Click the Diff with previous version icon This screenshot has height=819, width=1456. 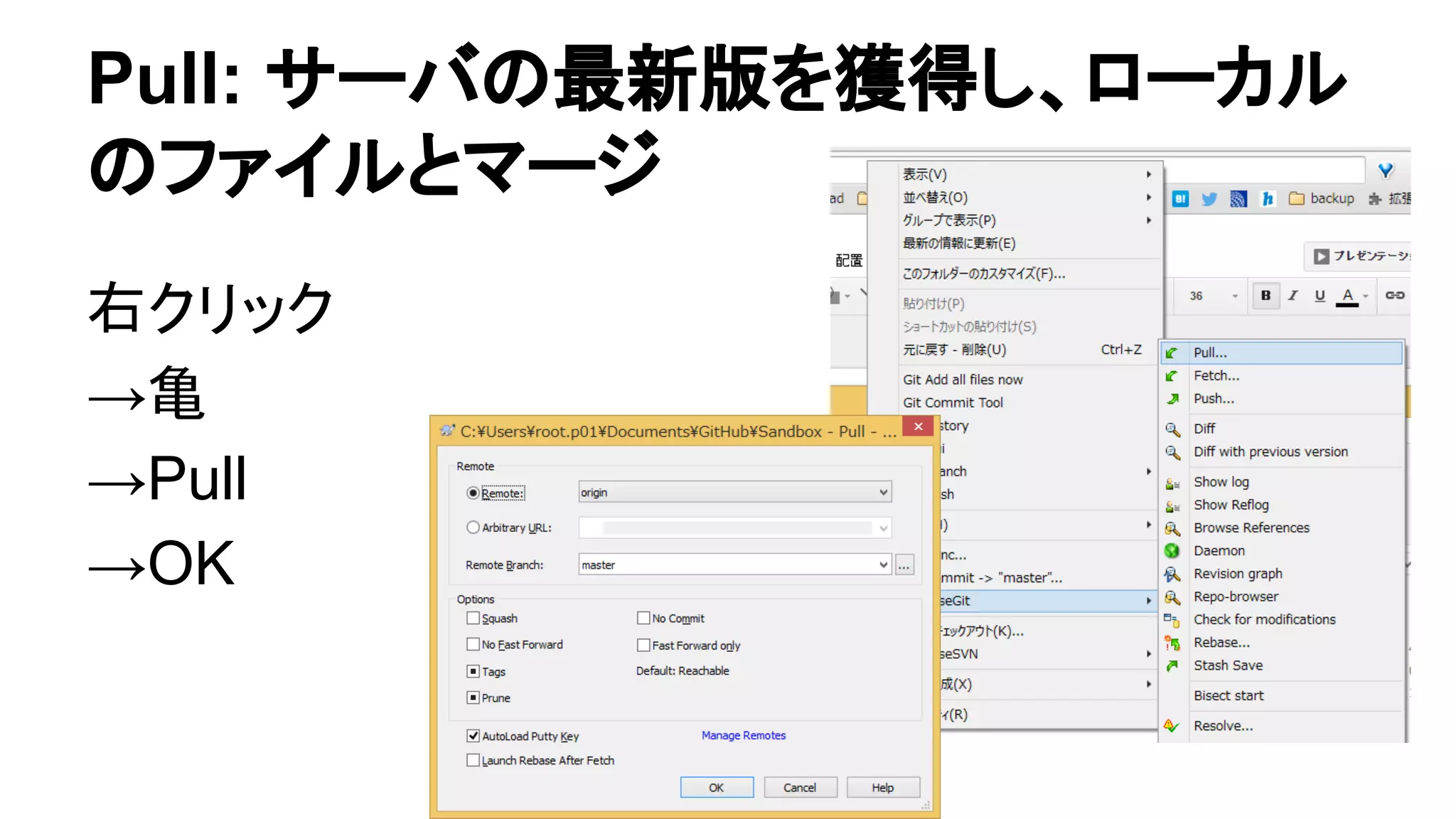(1172, 452)
